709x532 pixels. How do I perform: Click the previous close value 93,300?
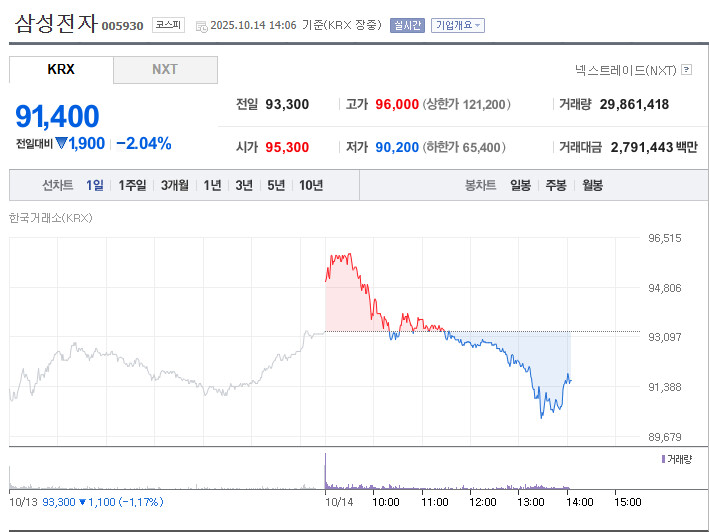(x=287, y=104)
